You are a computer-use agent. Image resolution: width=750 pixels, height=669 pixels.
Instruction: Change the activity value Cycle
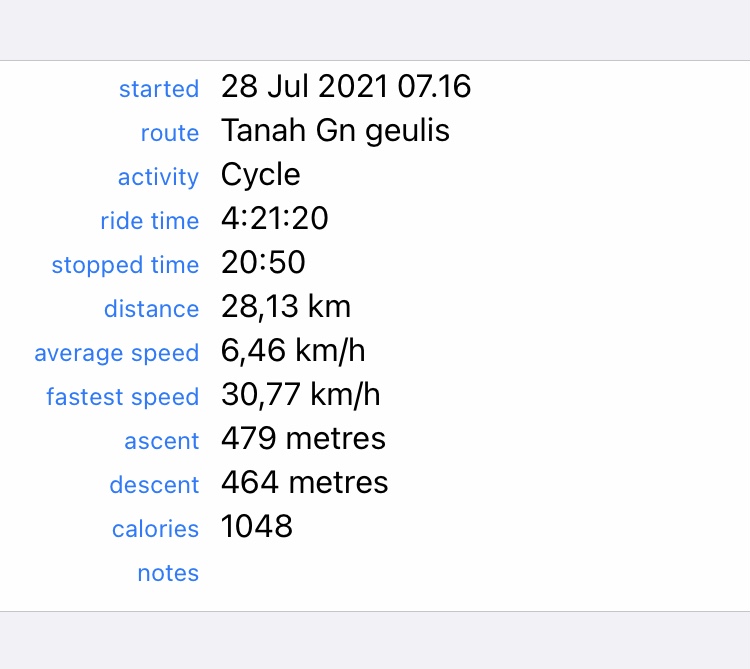pos(260,175)
